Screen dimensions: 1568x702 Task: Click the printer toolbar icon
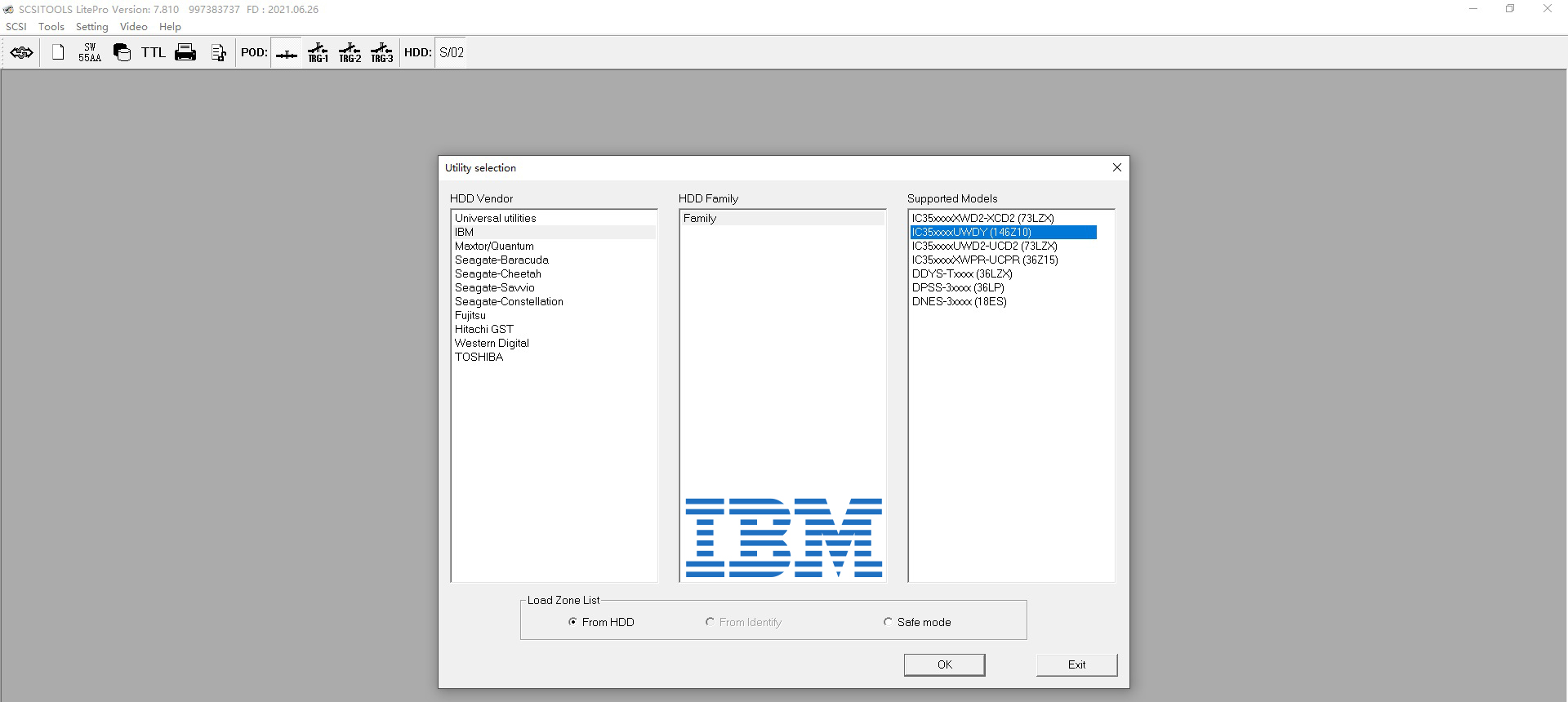click(185, 53)
